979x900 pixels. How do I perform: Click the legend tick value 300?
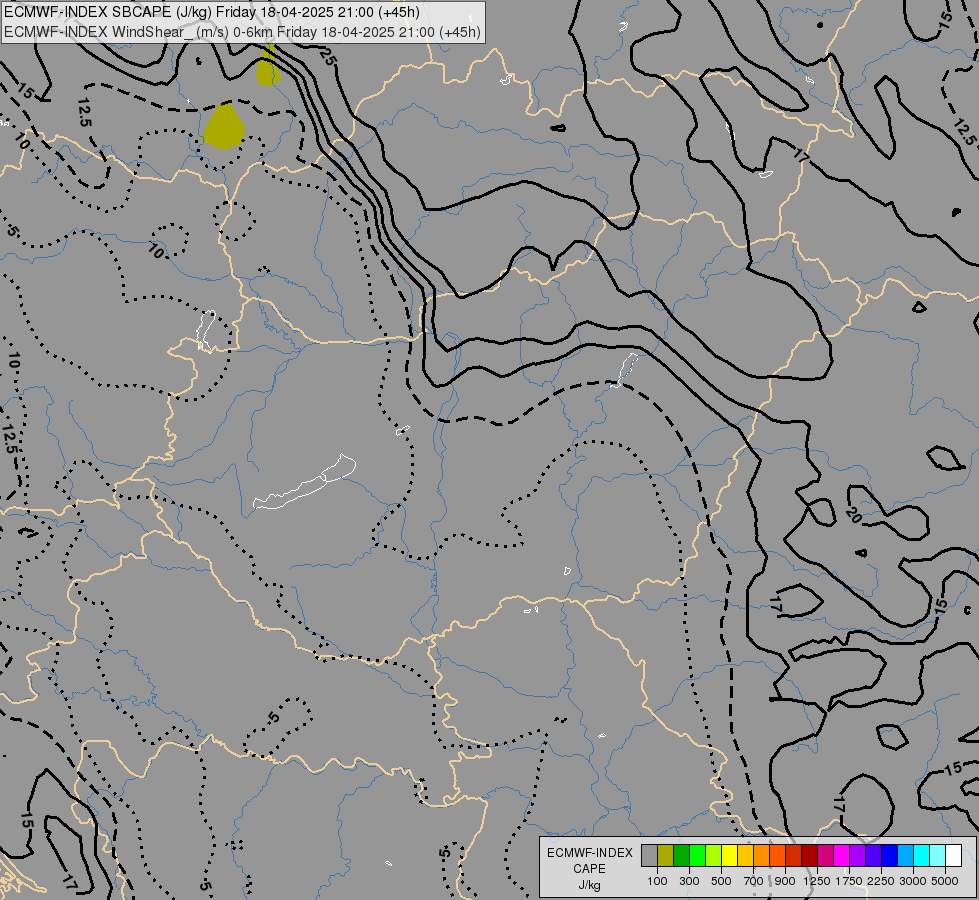click(689, 881)
